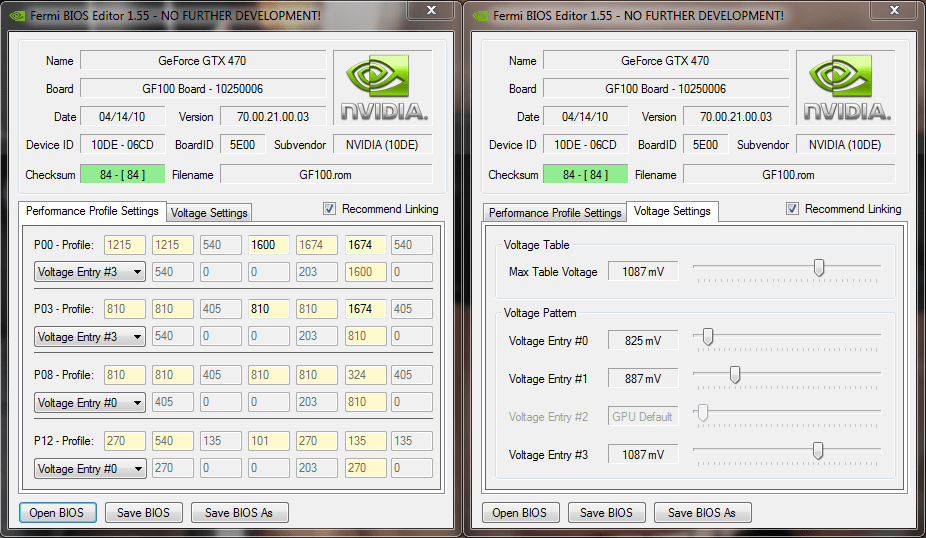Screen dimensions: 926x538
Task: Click the Name field in left window
Action: tap(203, 60)
